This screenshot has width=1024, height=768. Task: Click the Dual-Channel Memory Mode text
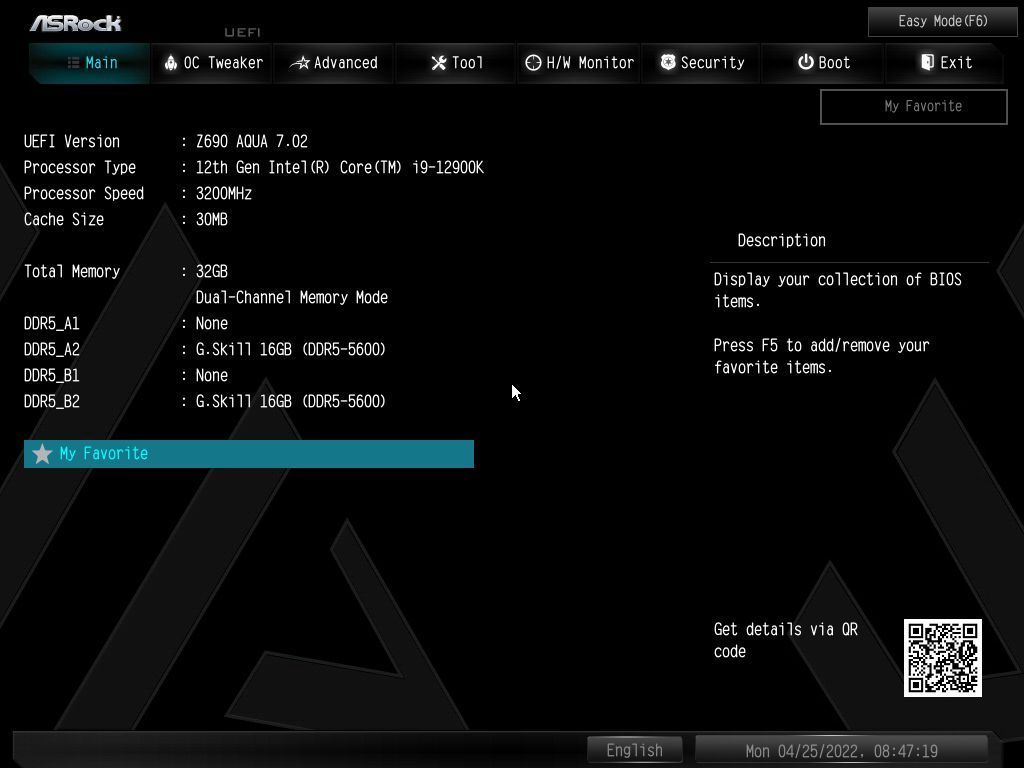pos(292,298)
